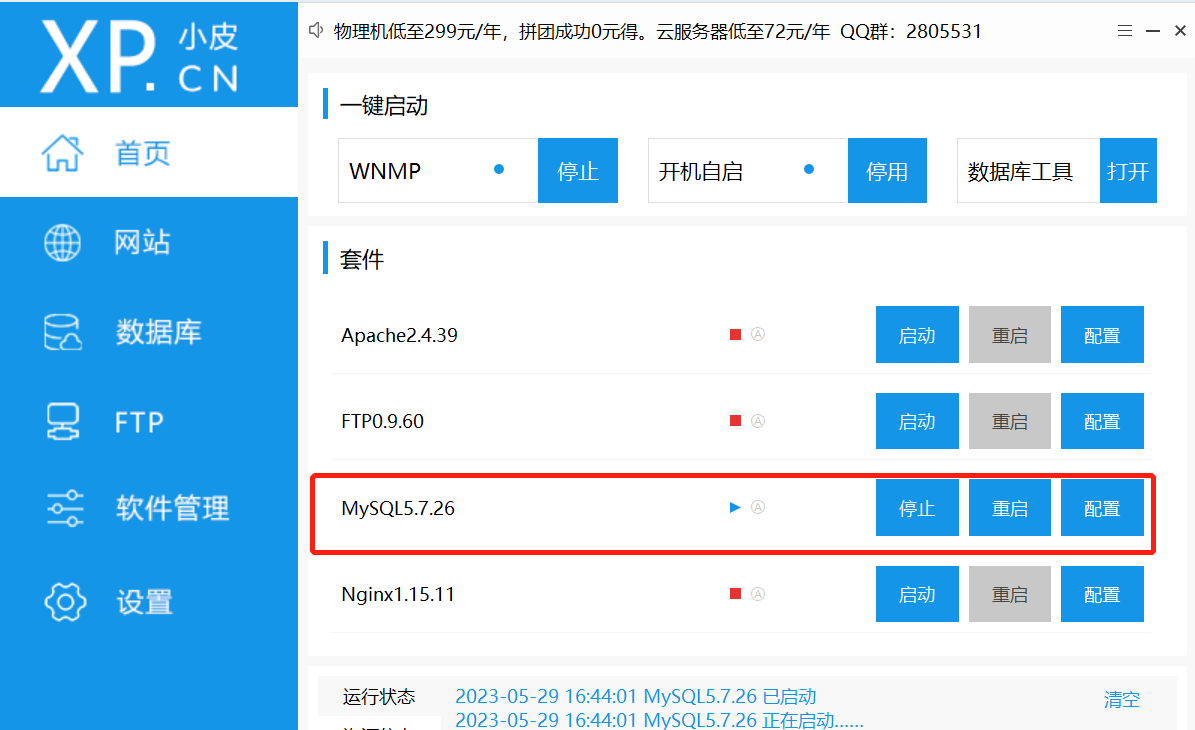Disable 开机自启 with the 停用 button

coord(887,171)
